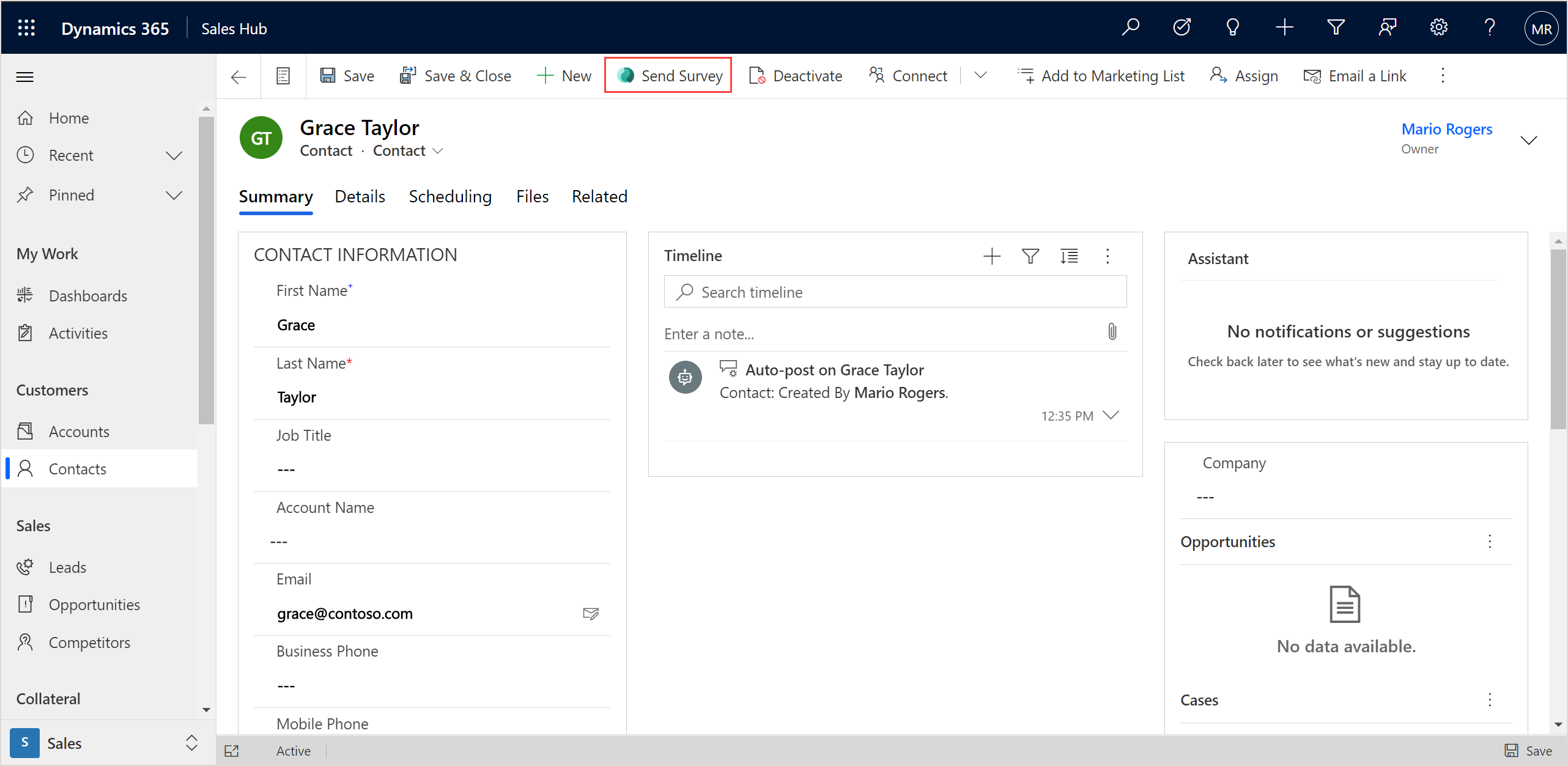Click the Save & Close button
The image size is (1568, 766).
[x=454, y=76]
